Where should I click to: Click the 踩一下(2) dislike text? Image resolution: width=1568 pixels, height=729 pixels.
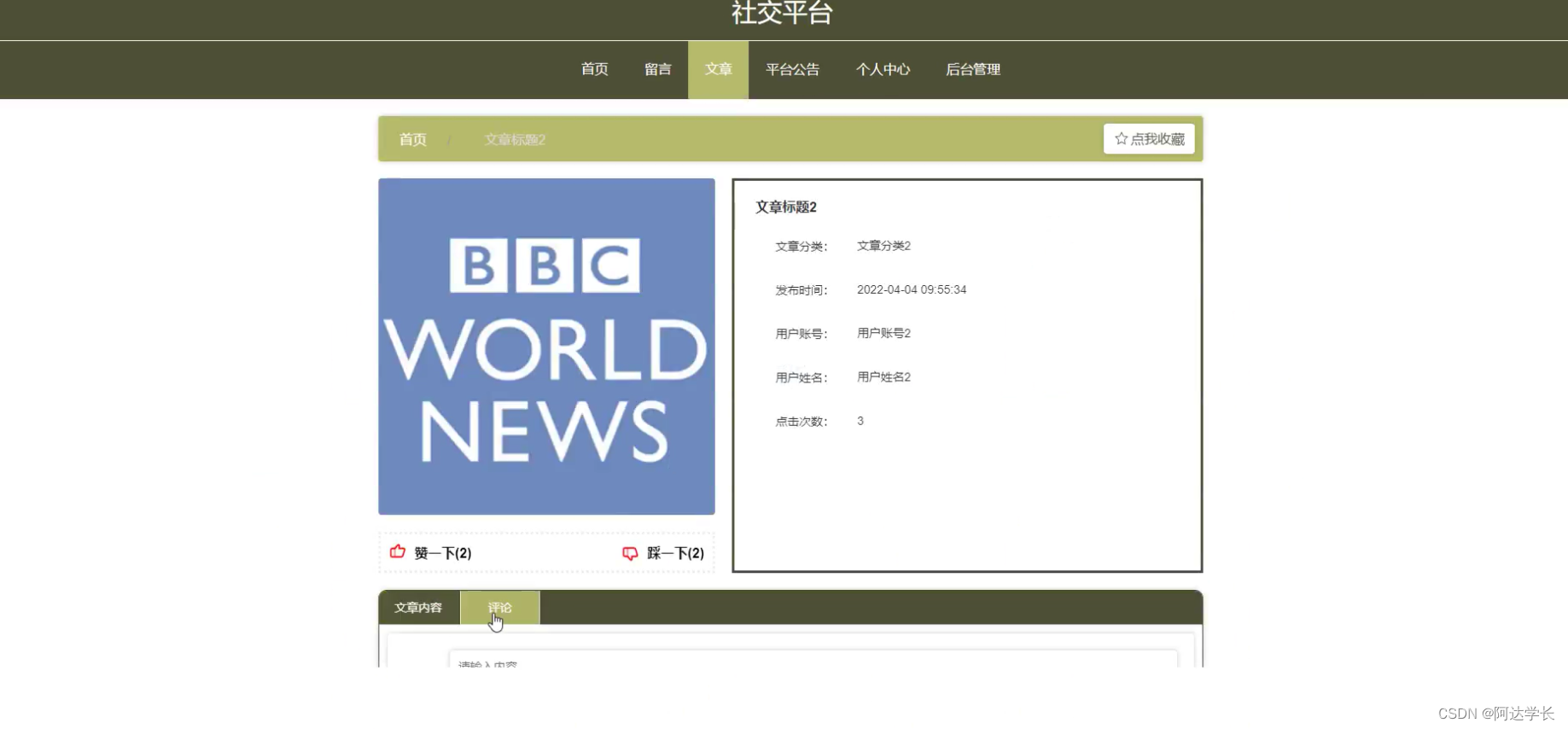coord(675,553)
